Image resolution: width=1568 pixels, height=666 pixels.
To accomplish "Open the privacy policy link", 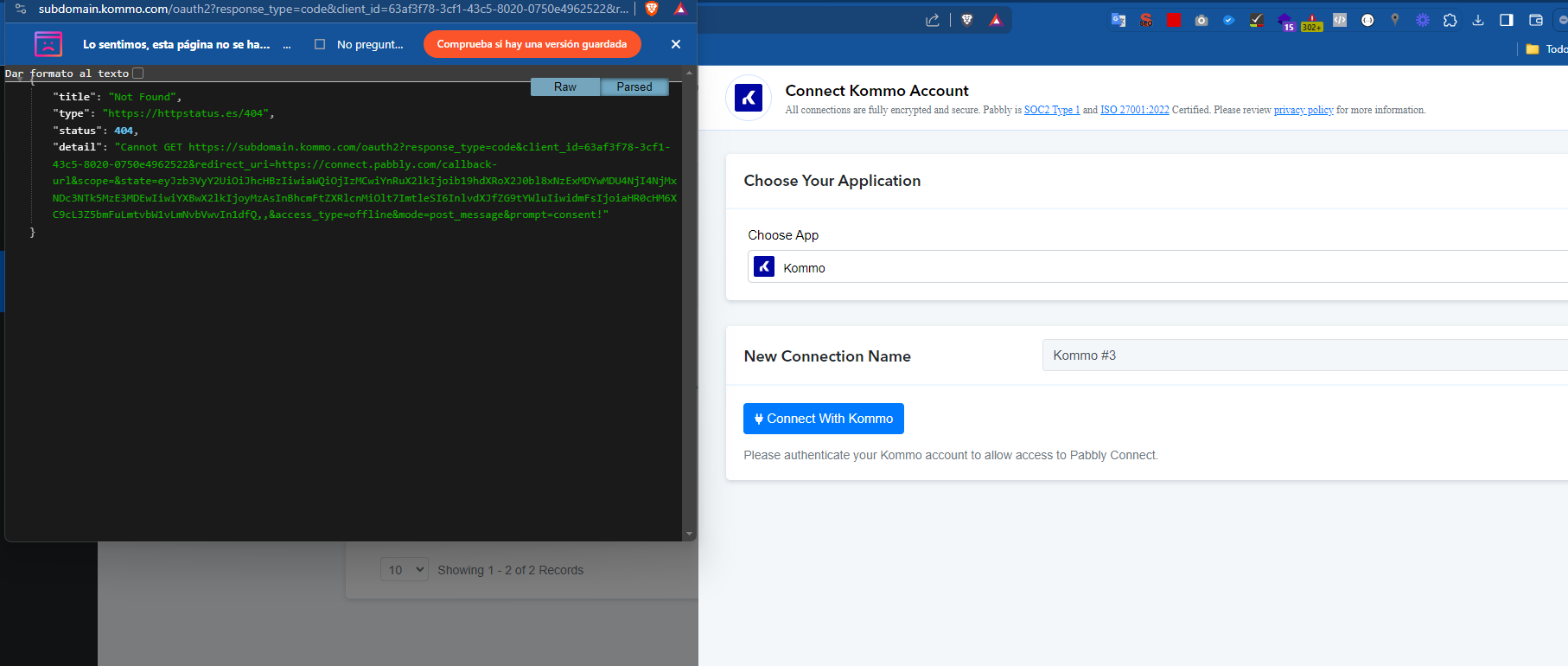I will tap(1303, 110).
